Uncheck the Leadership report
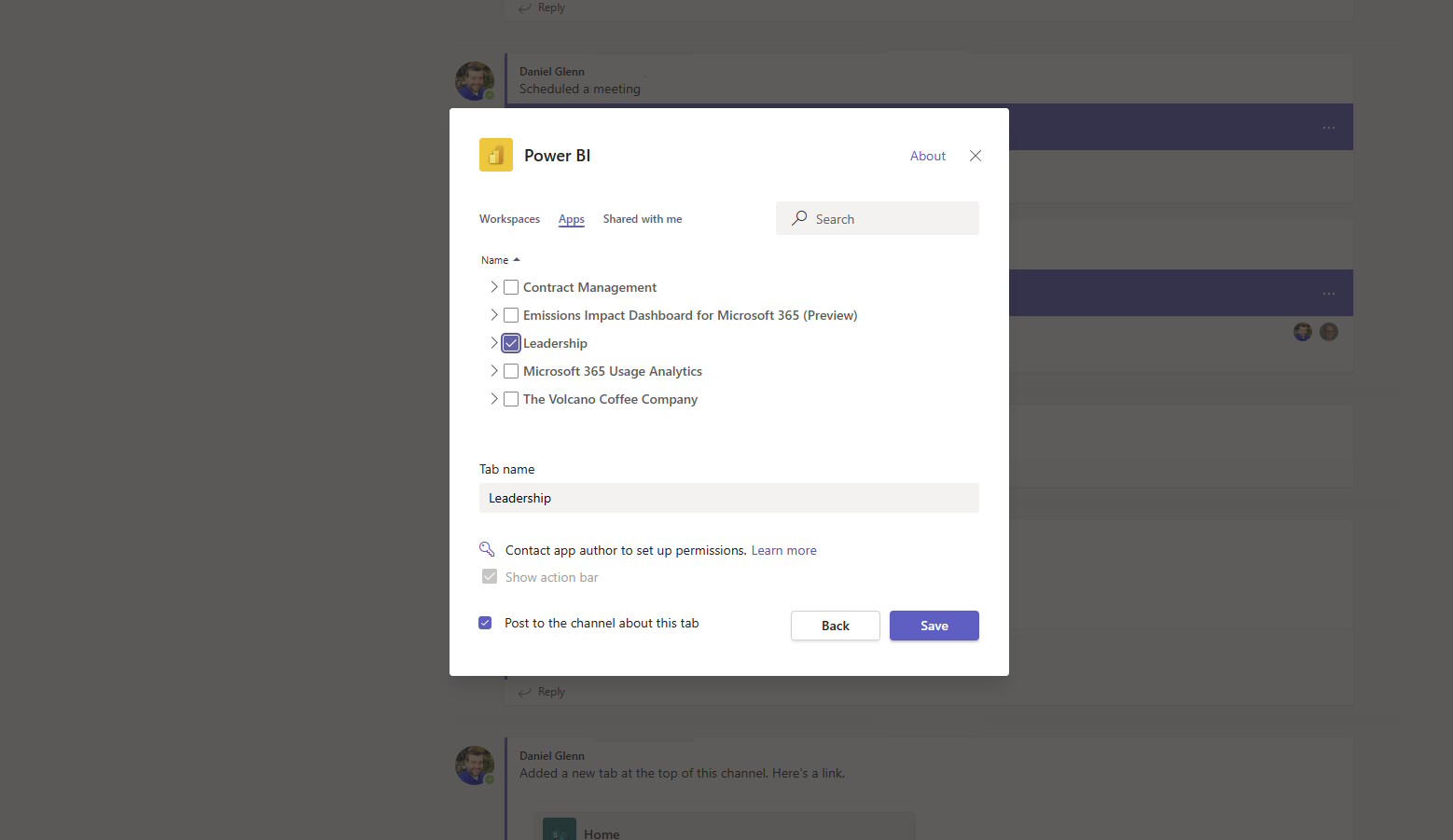The width and height of the screenshot is (1453, 840). [x=510, y=342]
